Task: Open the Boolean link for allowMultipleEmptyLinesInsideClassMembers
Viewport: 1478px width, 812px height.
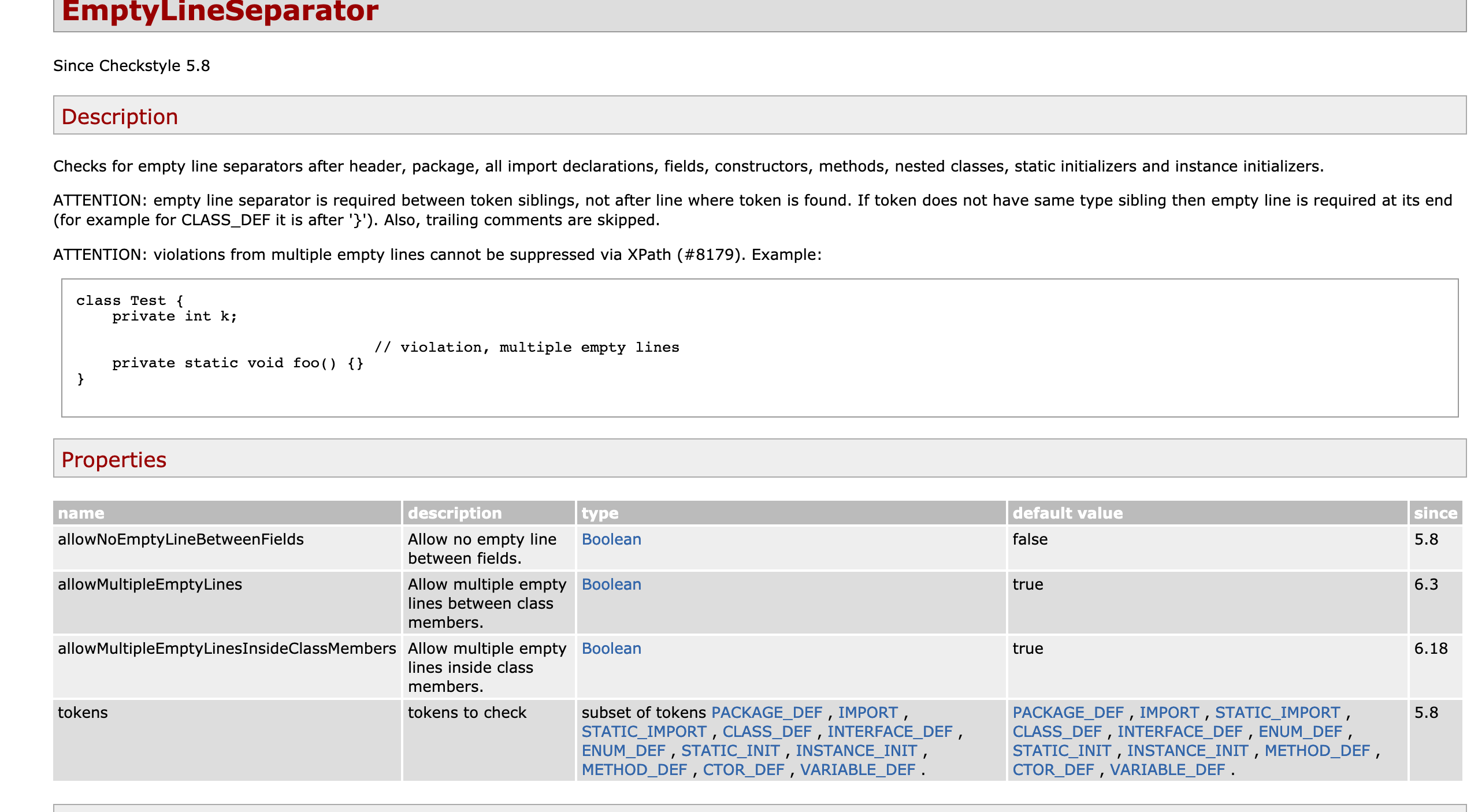Action: [x=611, y=649]
